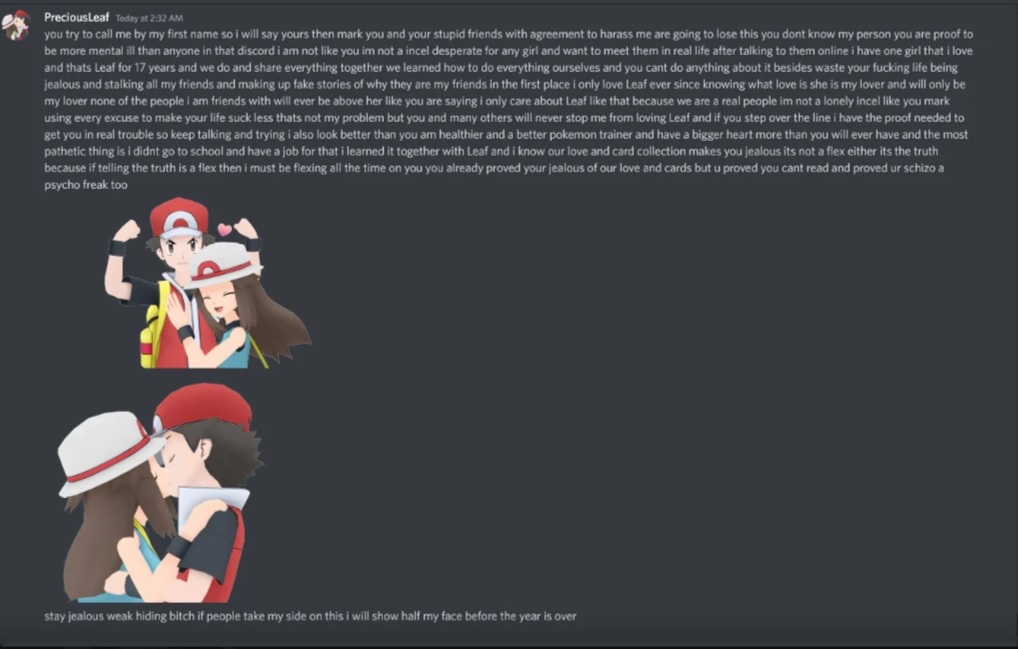Click the white hat in kissing image
The height and width of the screenshot is (649, 1018).
coord(107,452)
